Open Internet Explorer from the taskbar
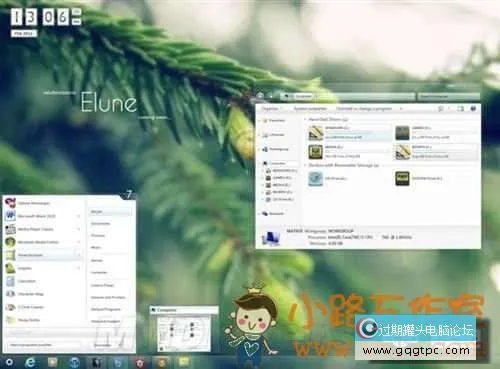 [30, 362]
